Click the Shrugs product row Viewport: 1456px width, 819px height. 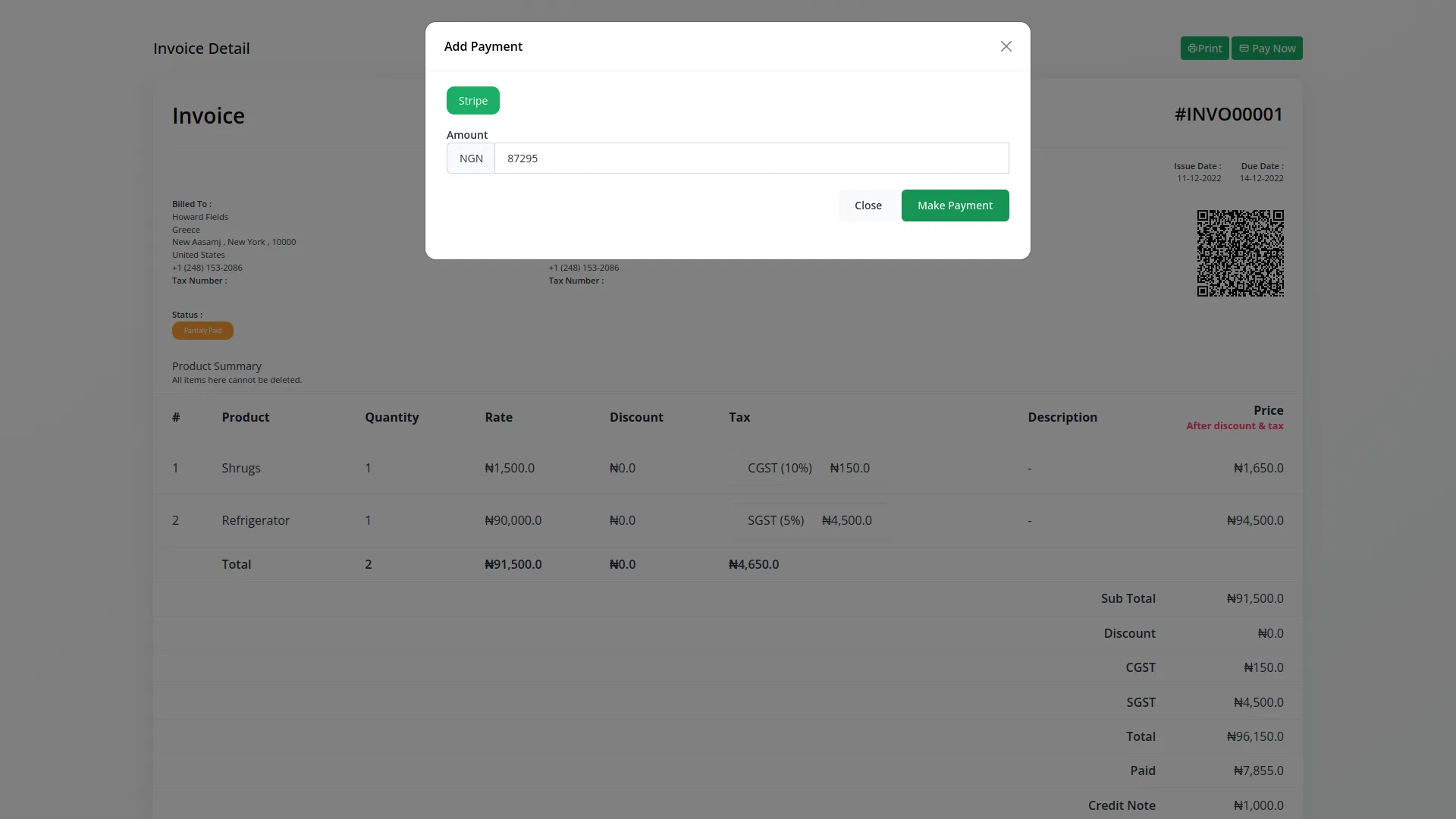(241, 468)
